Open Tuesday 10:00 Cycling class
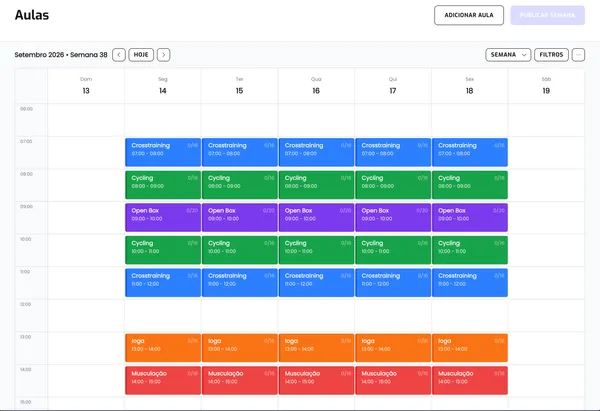Viewport: 600px width, 411px height. pos(240,250)
